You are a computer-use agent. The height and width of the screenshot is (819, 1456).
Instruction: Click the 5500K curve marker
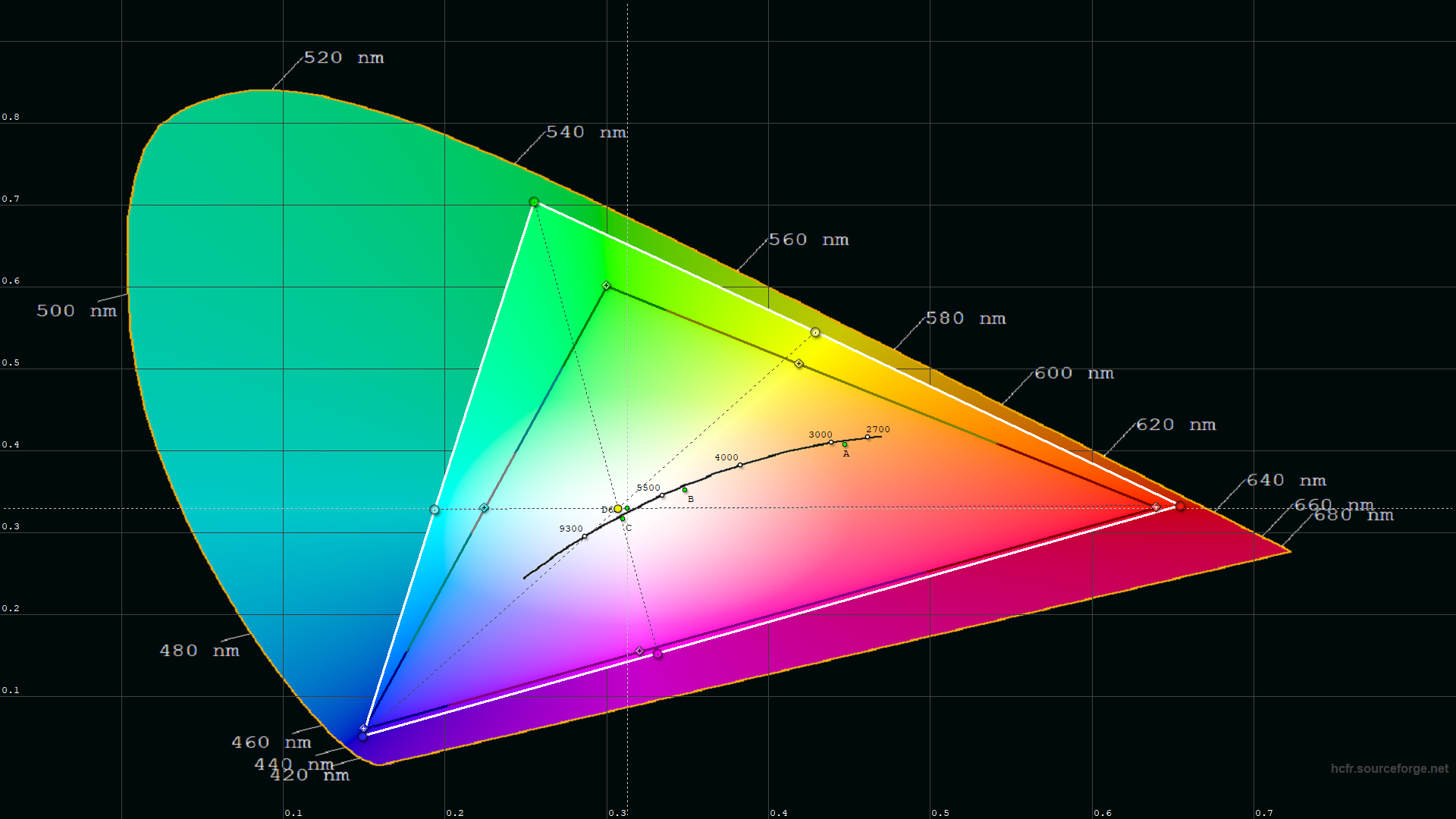661,494
